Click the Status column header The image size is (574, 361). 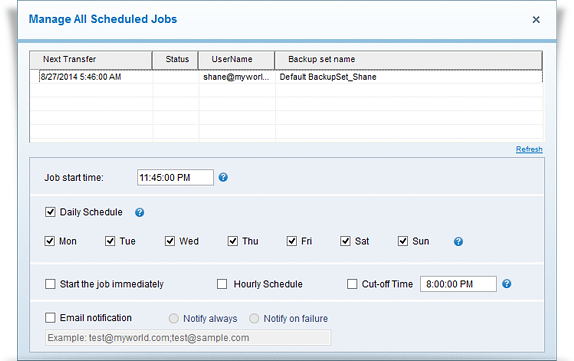[x=175, y=60]
